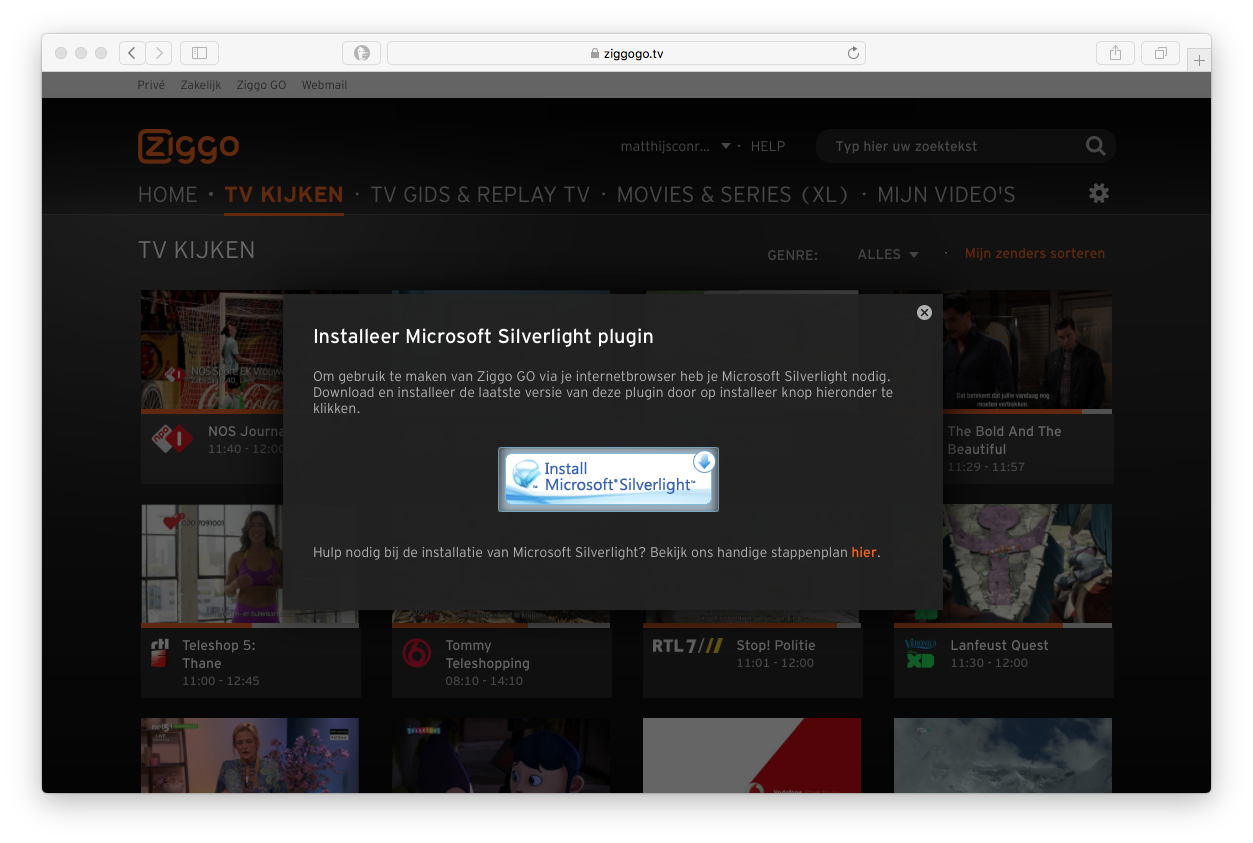Click the Safari share icon

tap(1115, 53)
